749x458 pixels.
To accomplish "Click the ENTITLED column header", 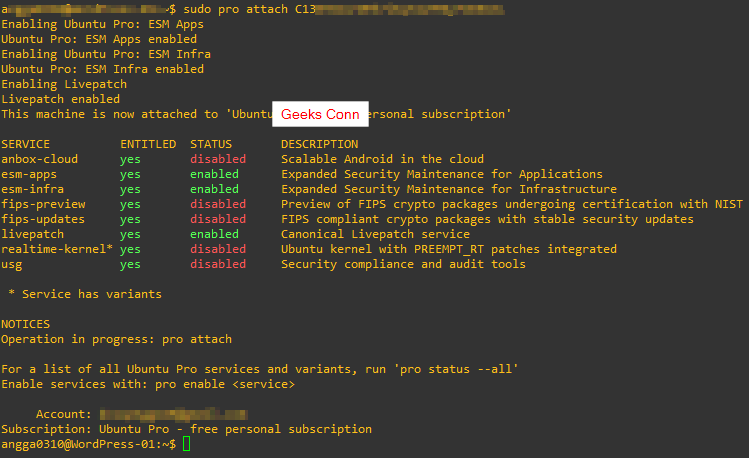I will tap(148, 144).
